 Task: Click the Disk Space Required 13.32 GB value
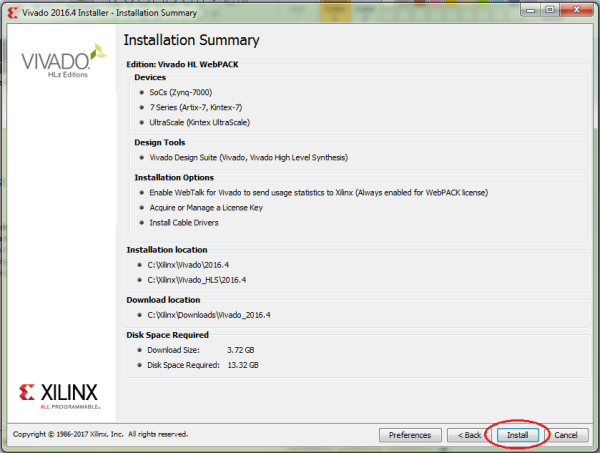tap(243, 365)
